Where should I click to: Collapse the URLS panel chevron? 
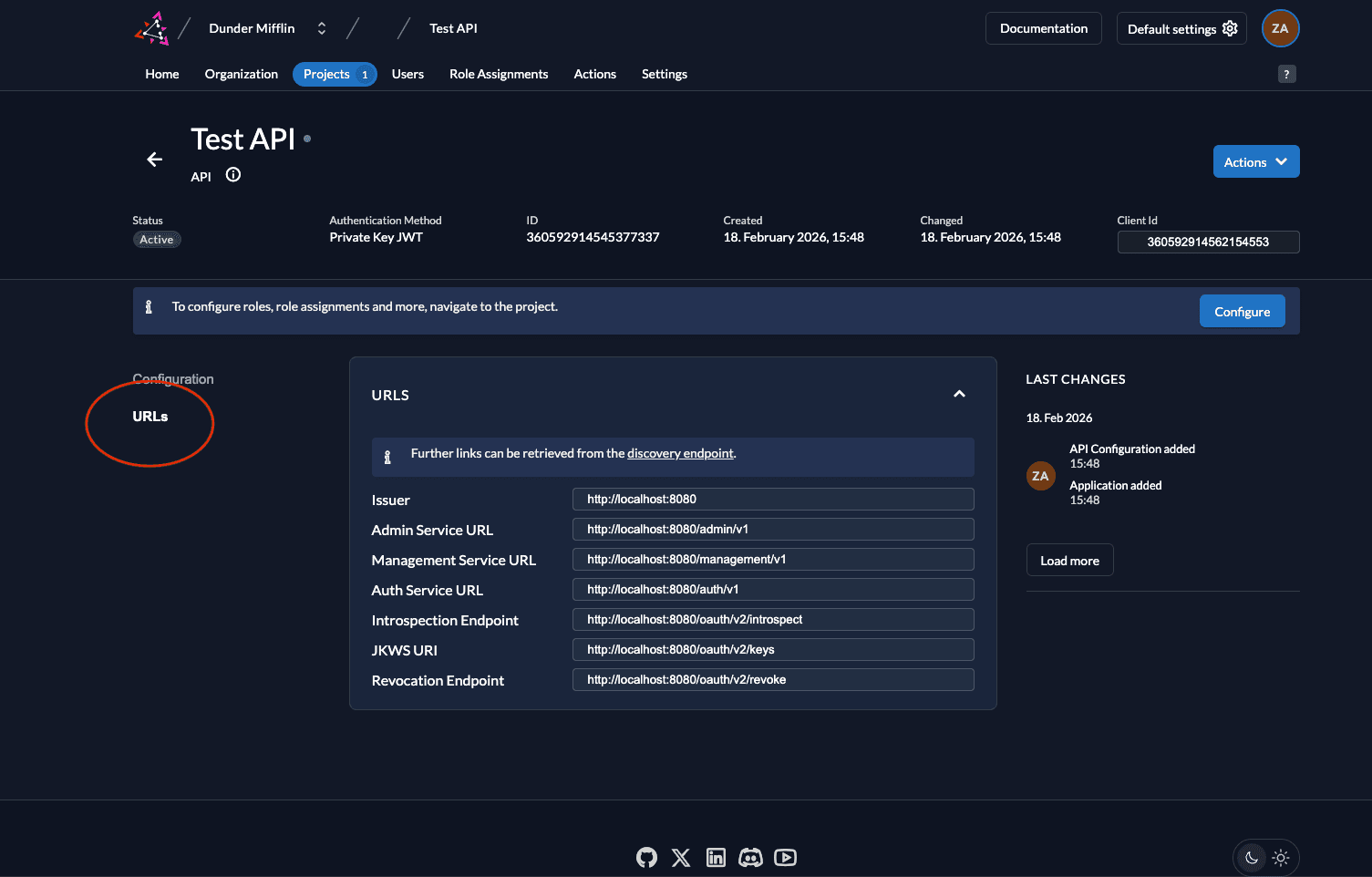point(959,394)
